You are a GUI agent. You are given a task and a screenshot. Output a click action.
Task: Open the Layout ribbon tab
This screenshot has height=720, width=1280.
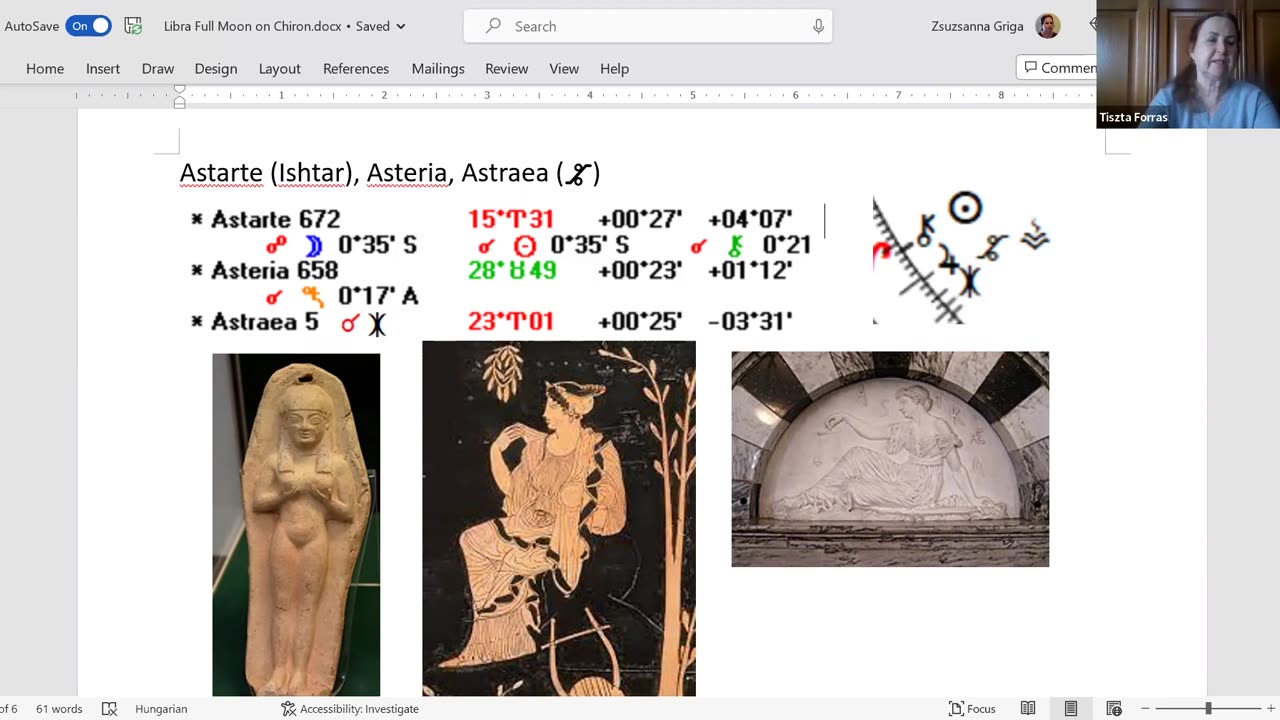tap(280, 68)
